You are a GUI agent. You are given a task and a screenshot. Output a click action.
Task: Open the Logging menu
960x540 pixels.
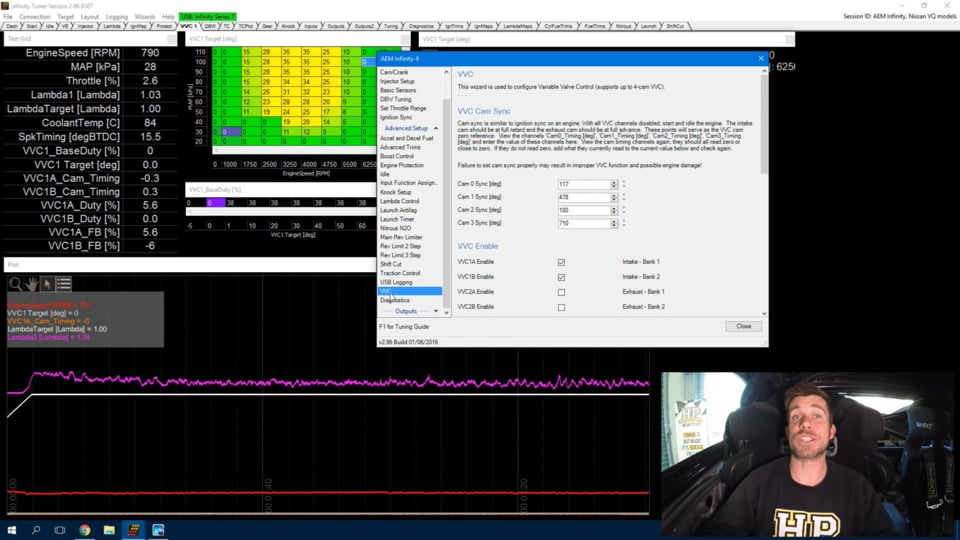(x=116, y=17)
